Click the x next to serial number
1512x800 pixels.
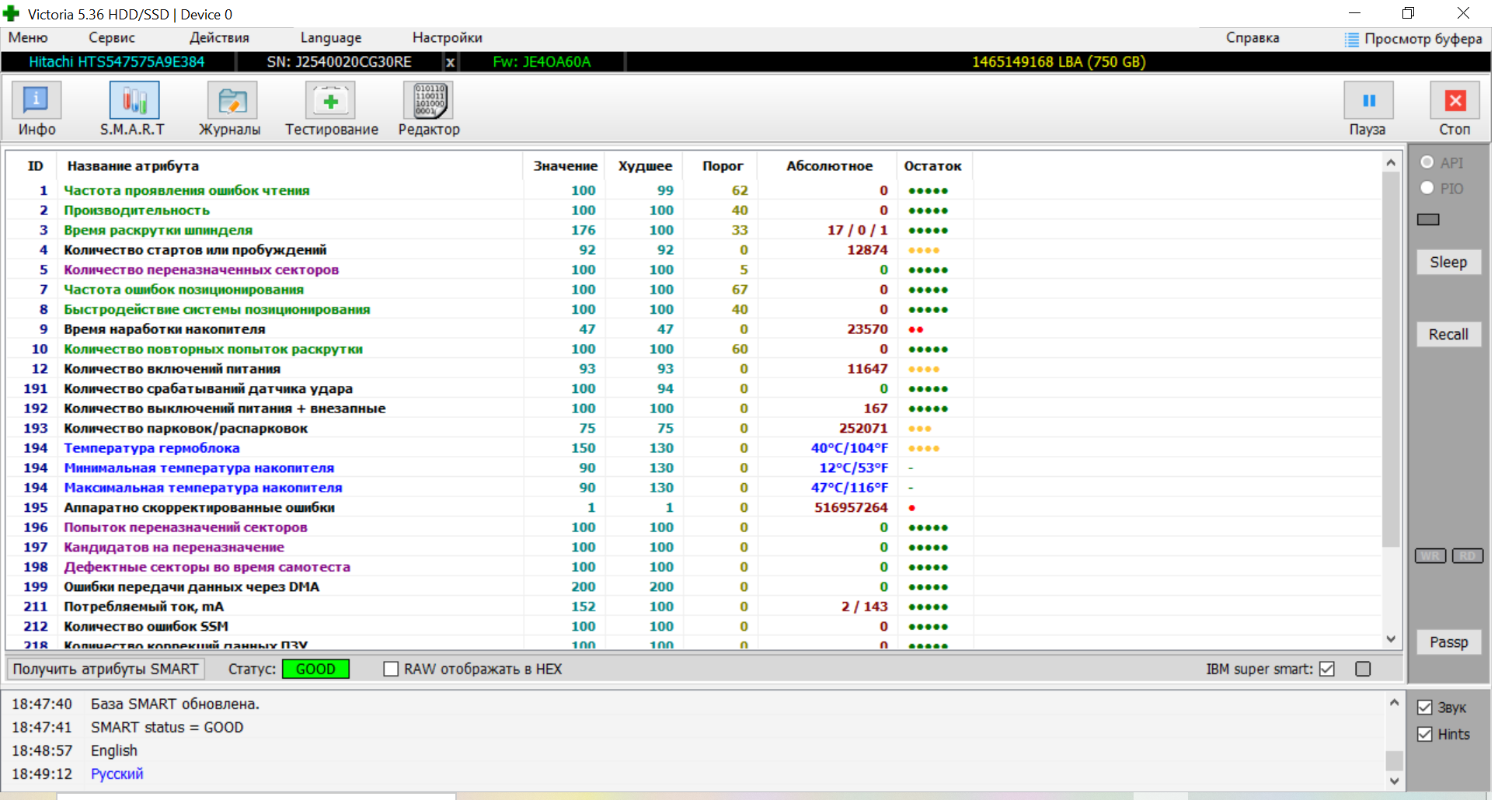[x=450, y=62]
